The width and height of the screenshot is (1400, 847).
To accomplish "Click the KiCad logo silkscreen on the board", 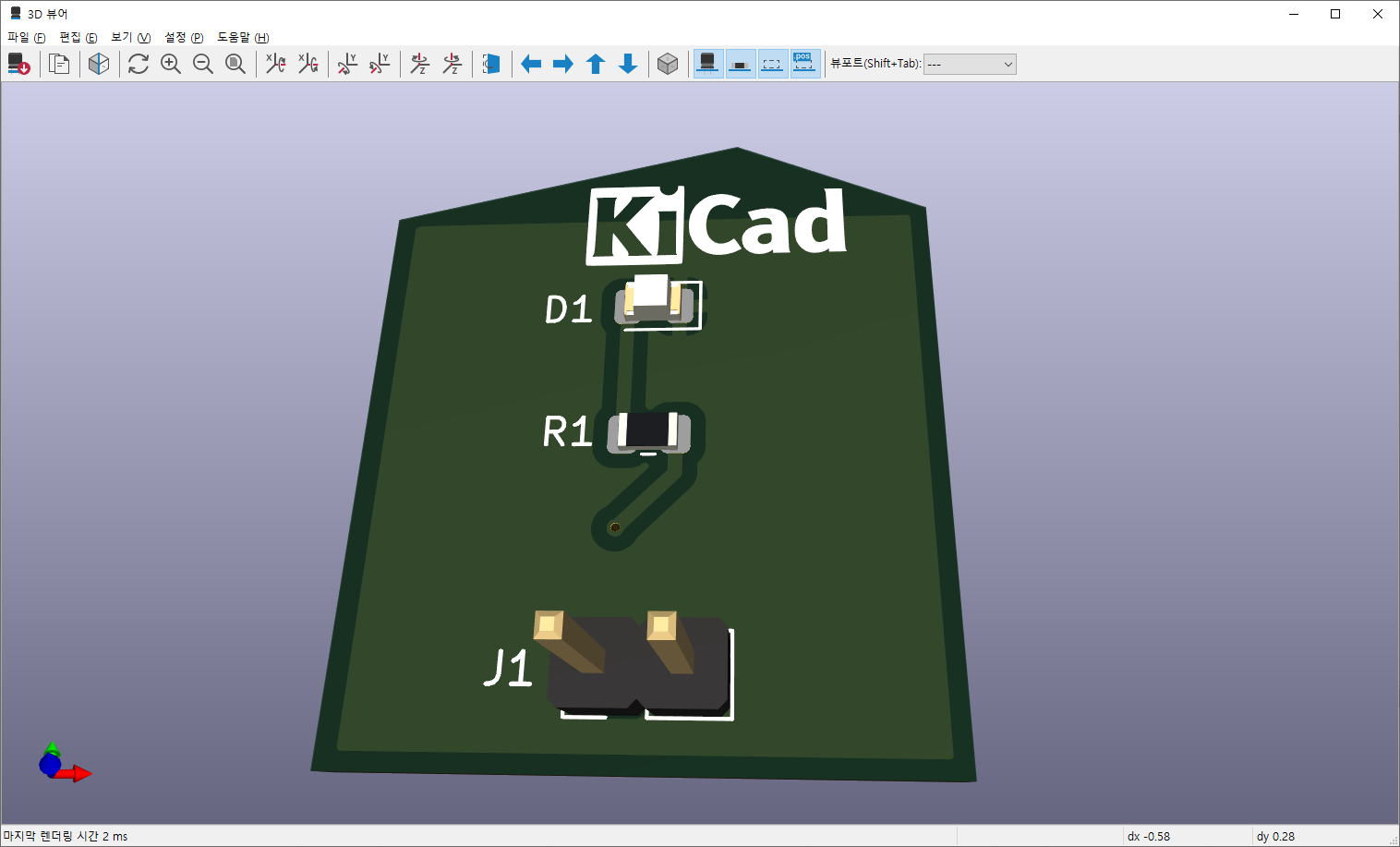I will pyautogui.click(x=717, y=224).
